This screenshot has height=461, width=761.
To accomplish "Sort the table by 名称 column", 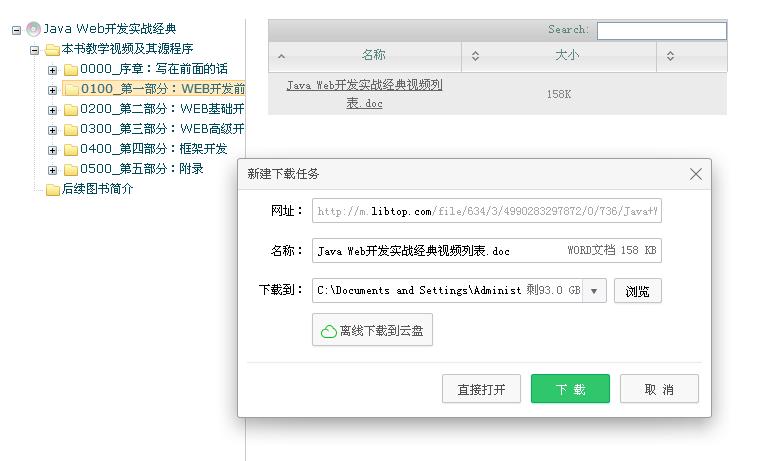I will (x=373, y=56).
